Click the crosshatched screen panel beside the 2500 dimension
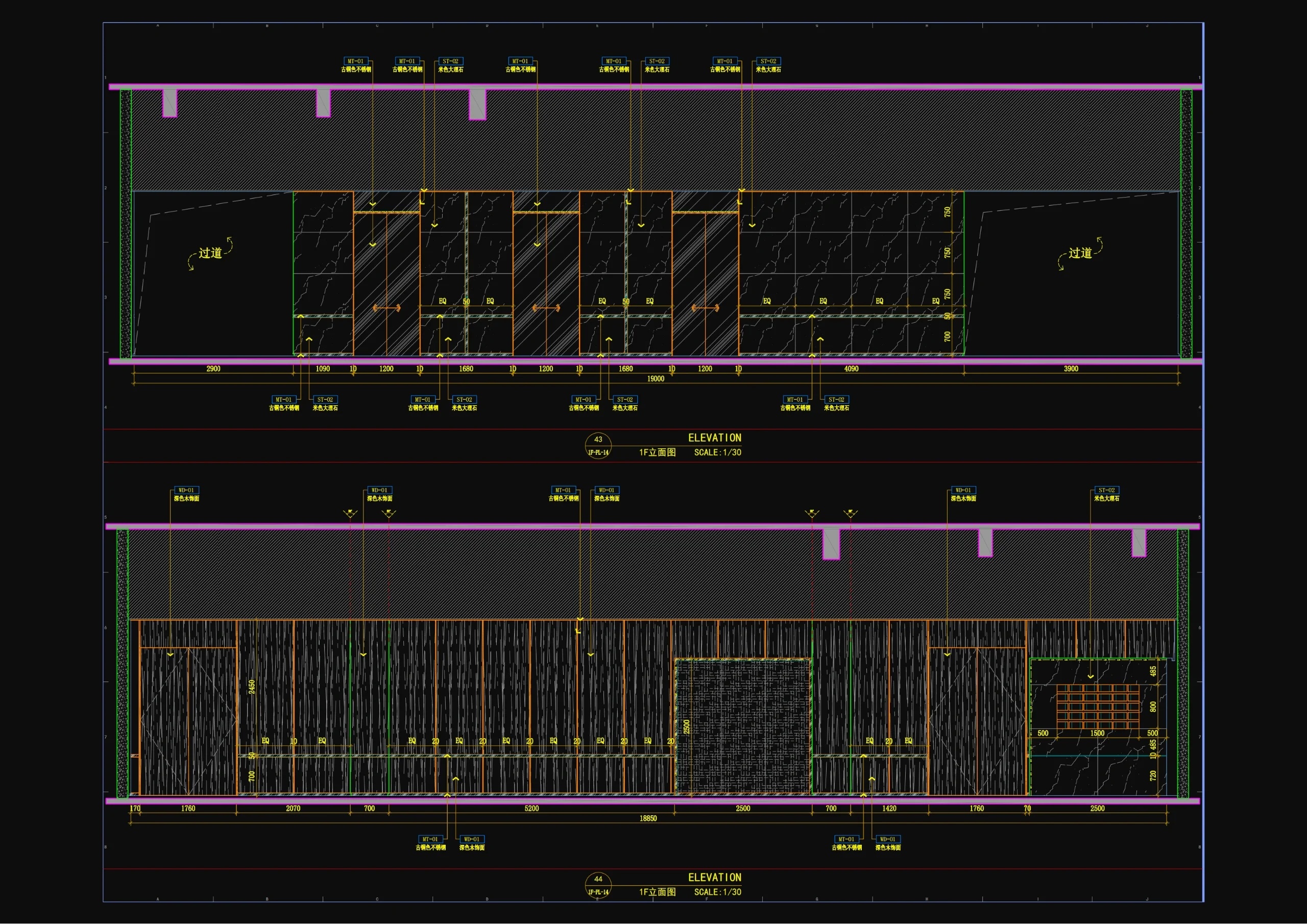This screenshot has height=924, width=1307. (743, 726)
